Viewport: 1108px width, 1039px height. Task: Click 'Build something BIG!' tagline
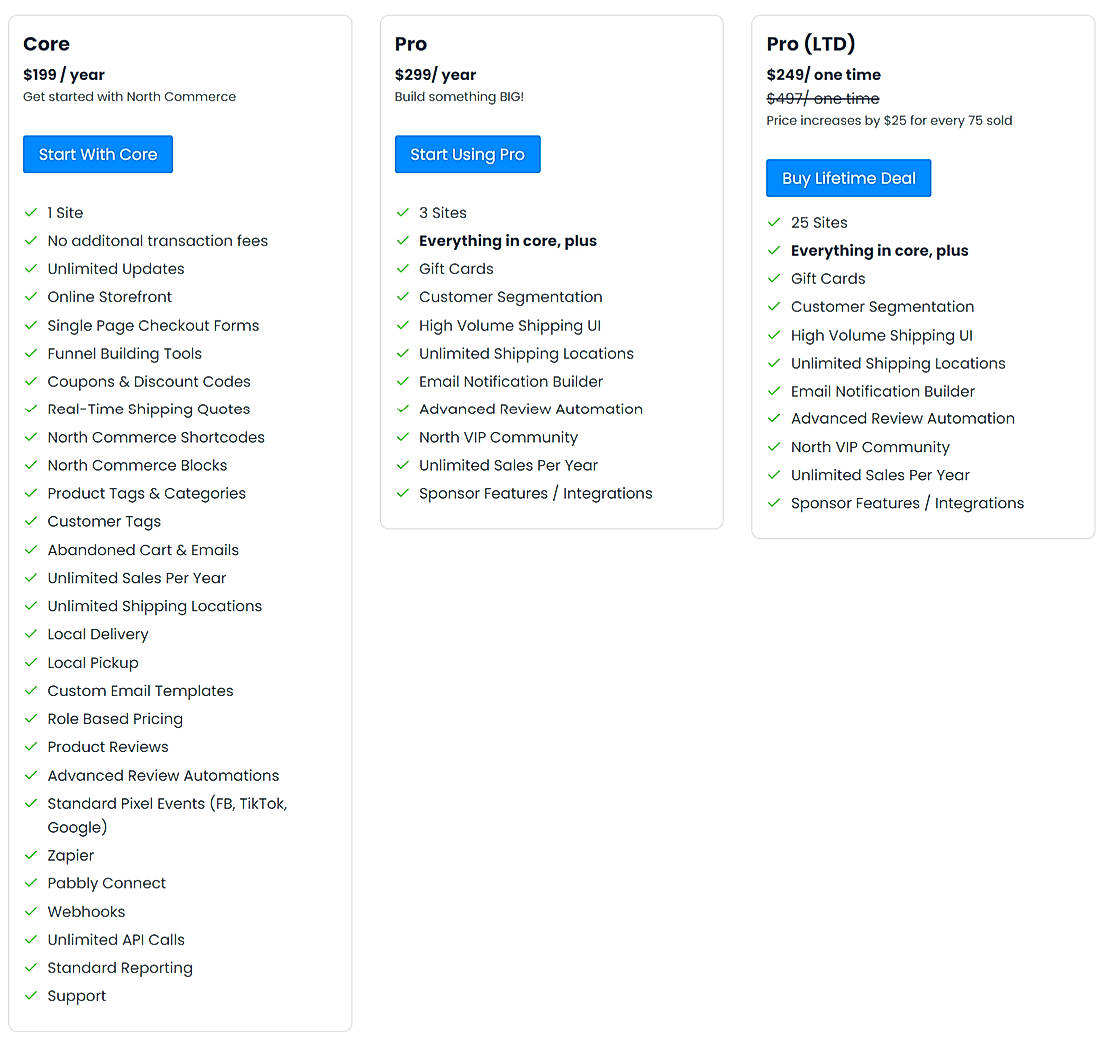click(x=459, y=97)
